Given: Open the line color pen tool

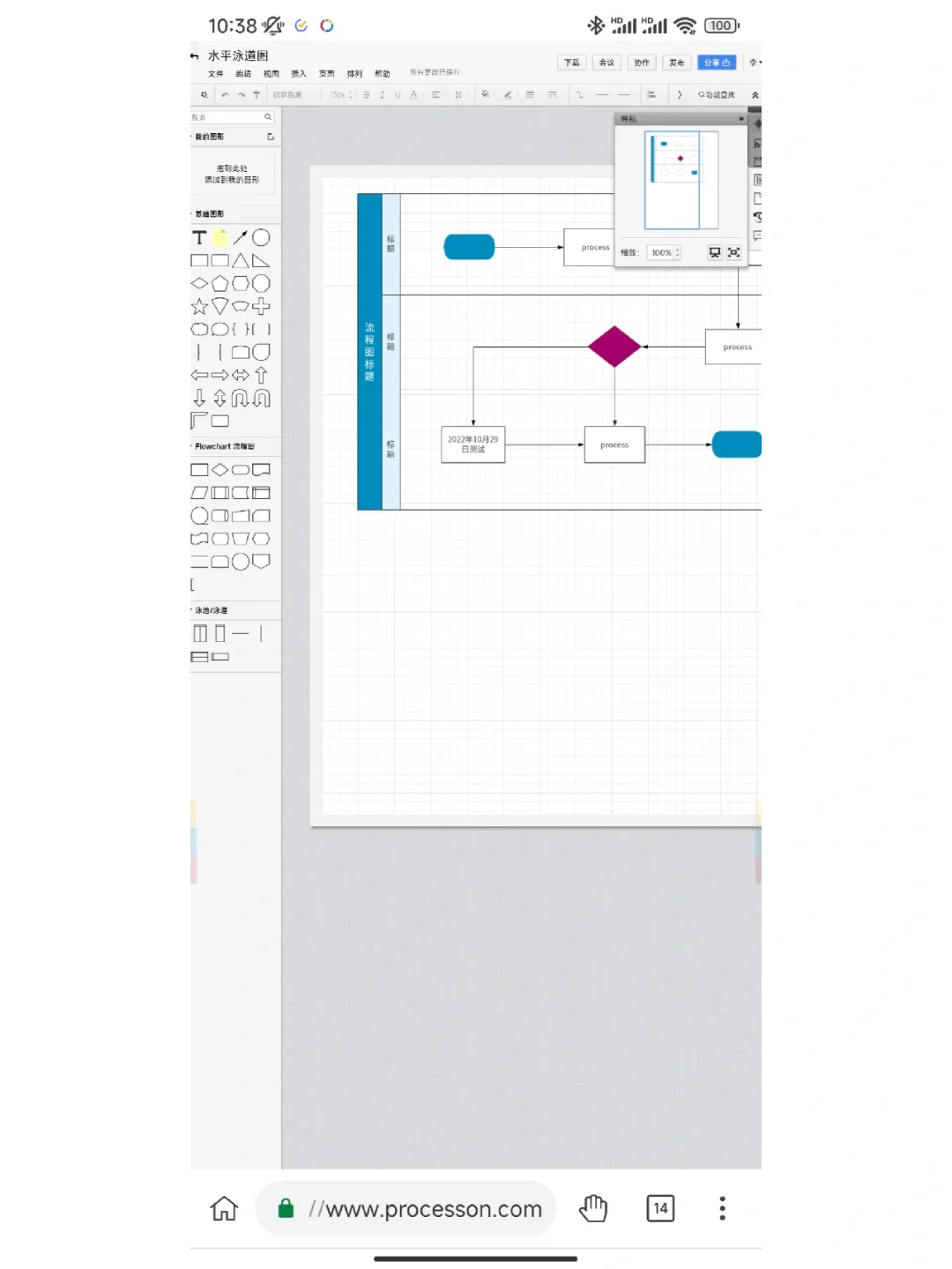Looking at the screenshot, I should click(508, 94).
